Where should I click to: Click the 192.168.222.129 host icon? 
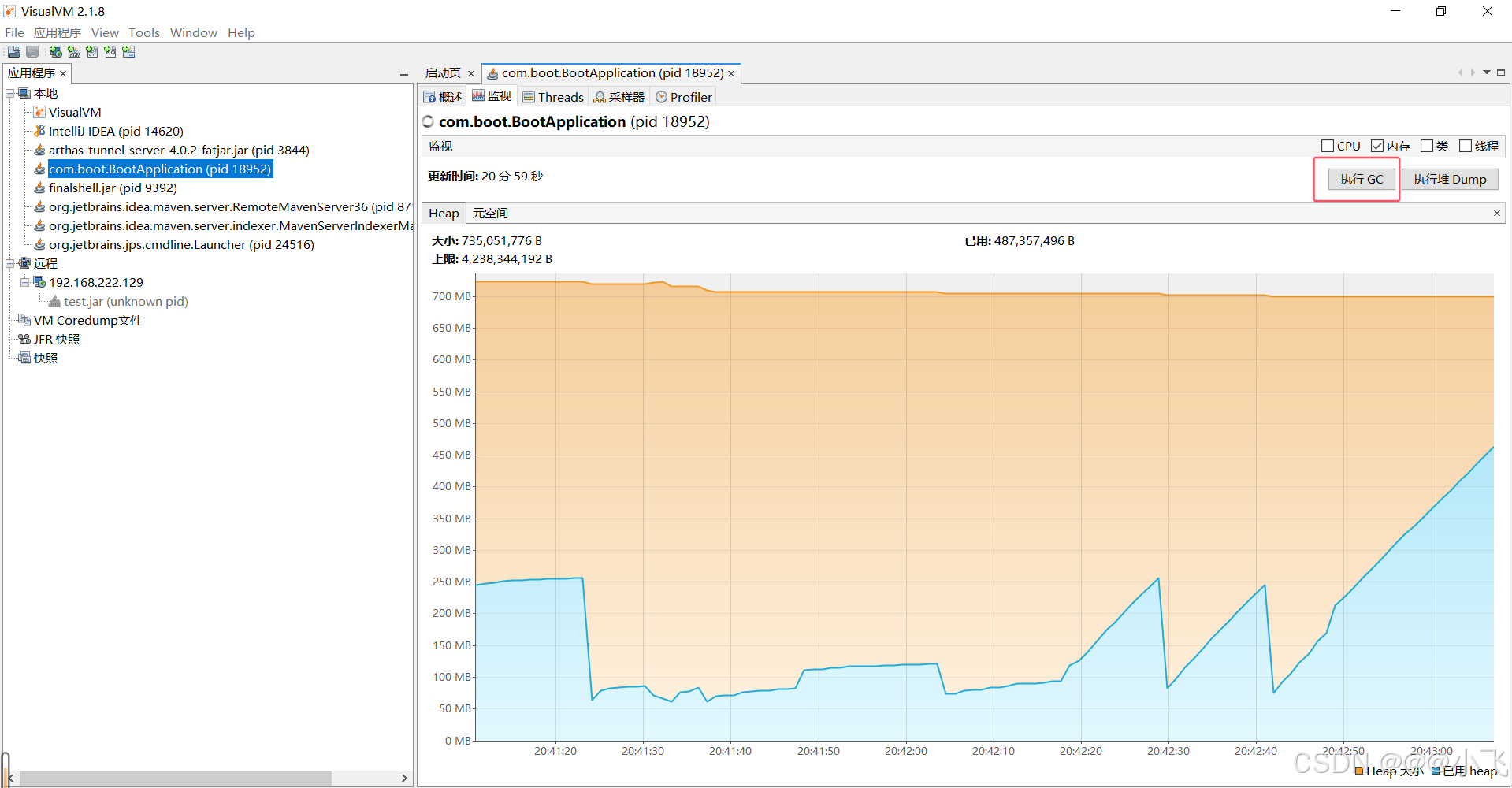point(39,282)
